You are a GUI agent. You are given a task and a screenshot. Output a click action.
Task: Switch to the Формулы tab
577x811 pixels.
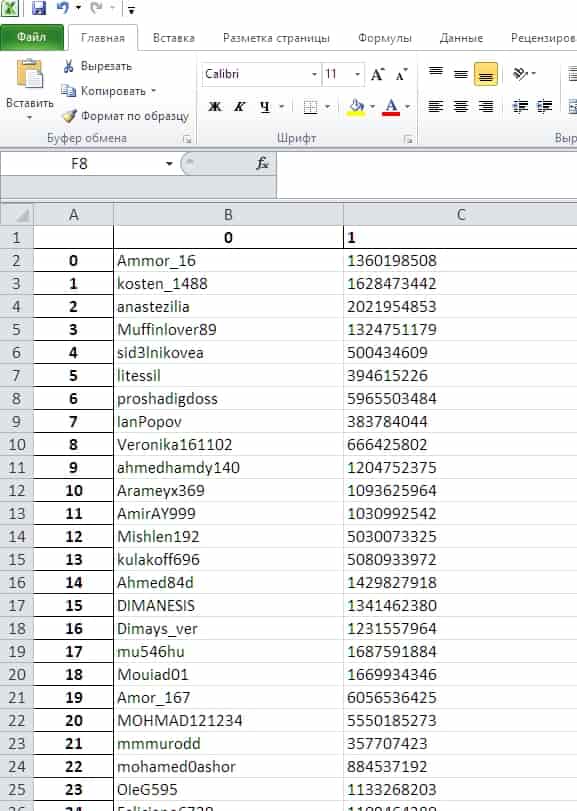click(x=385, y=38)
